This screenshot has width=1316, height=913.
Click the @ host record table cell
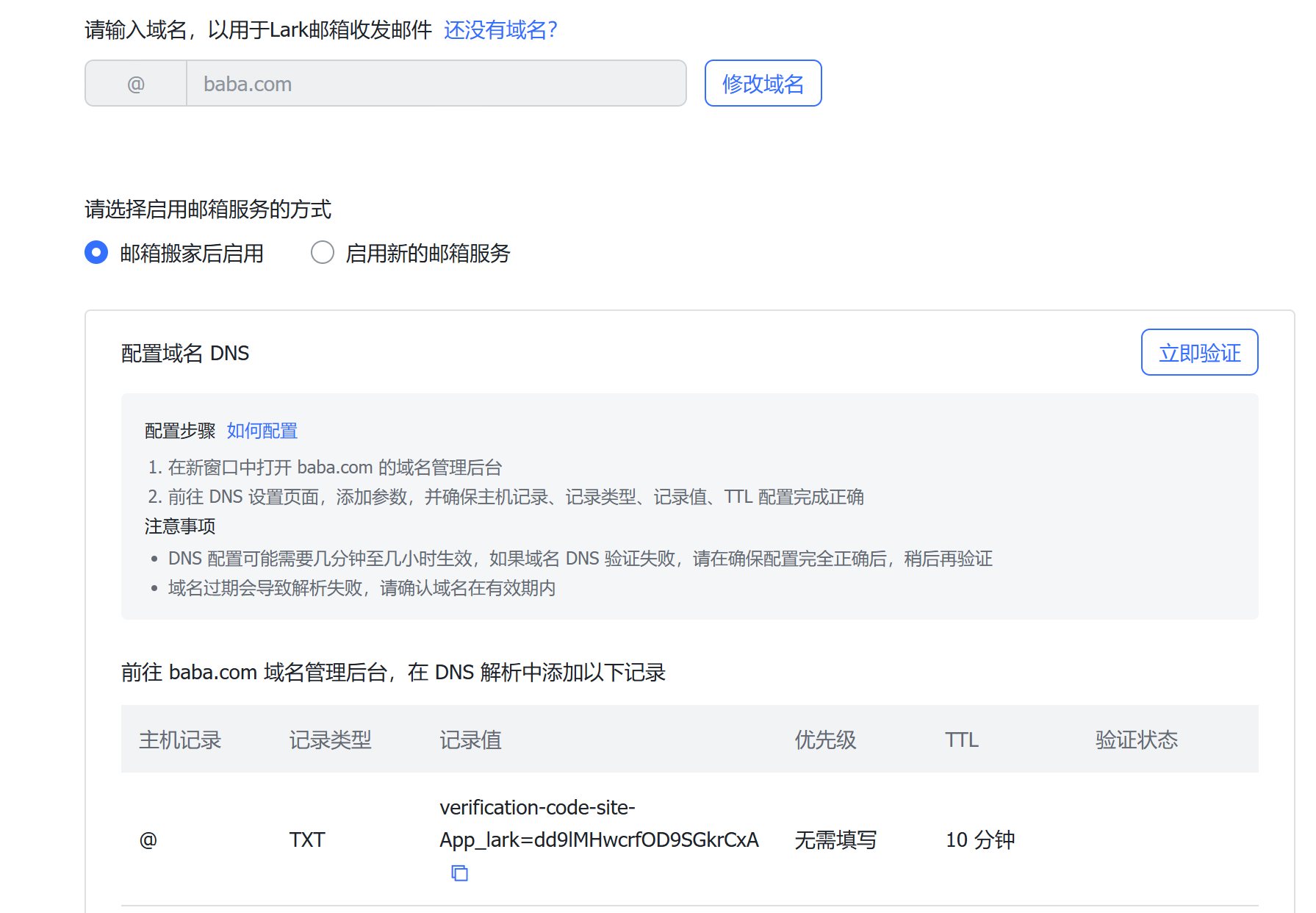(x=148, y=839)
